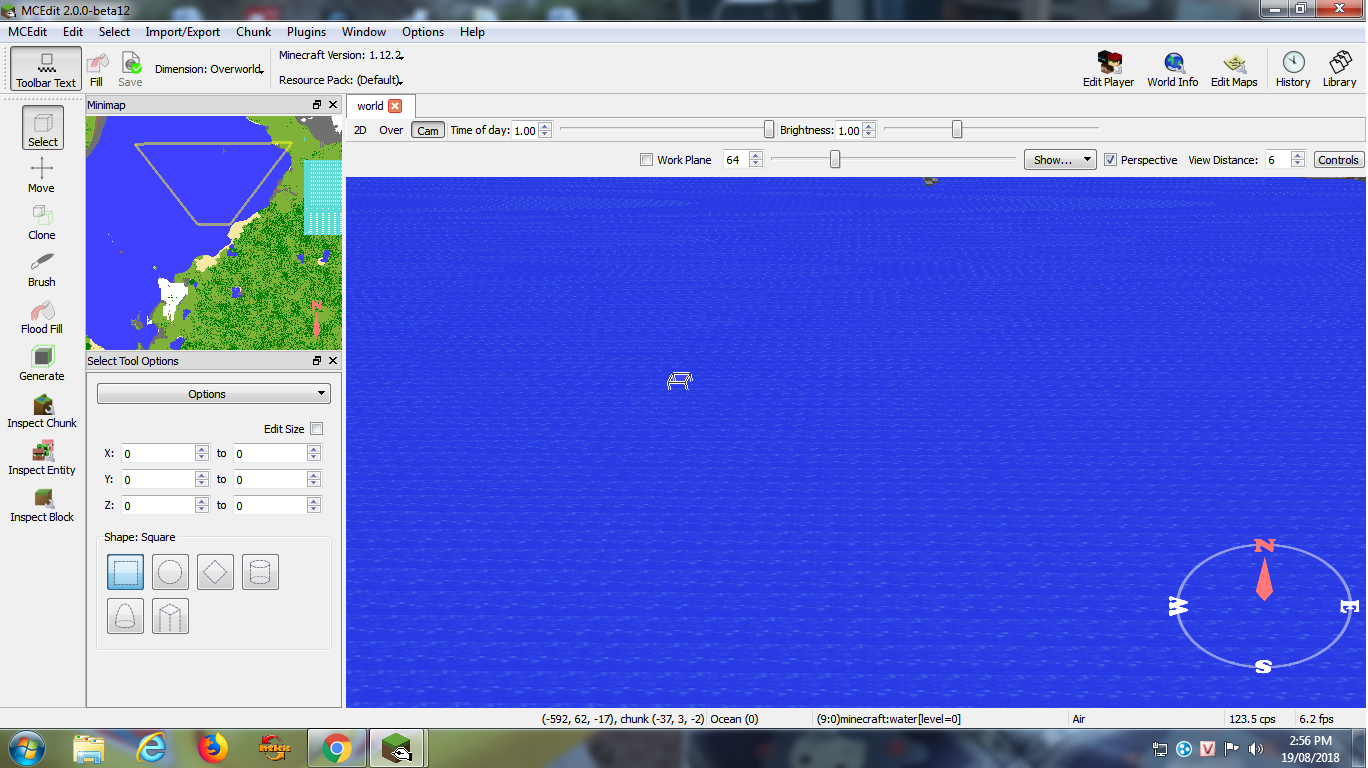
Task: Switch to the world tab
Action: pos(380,106)
